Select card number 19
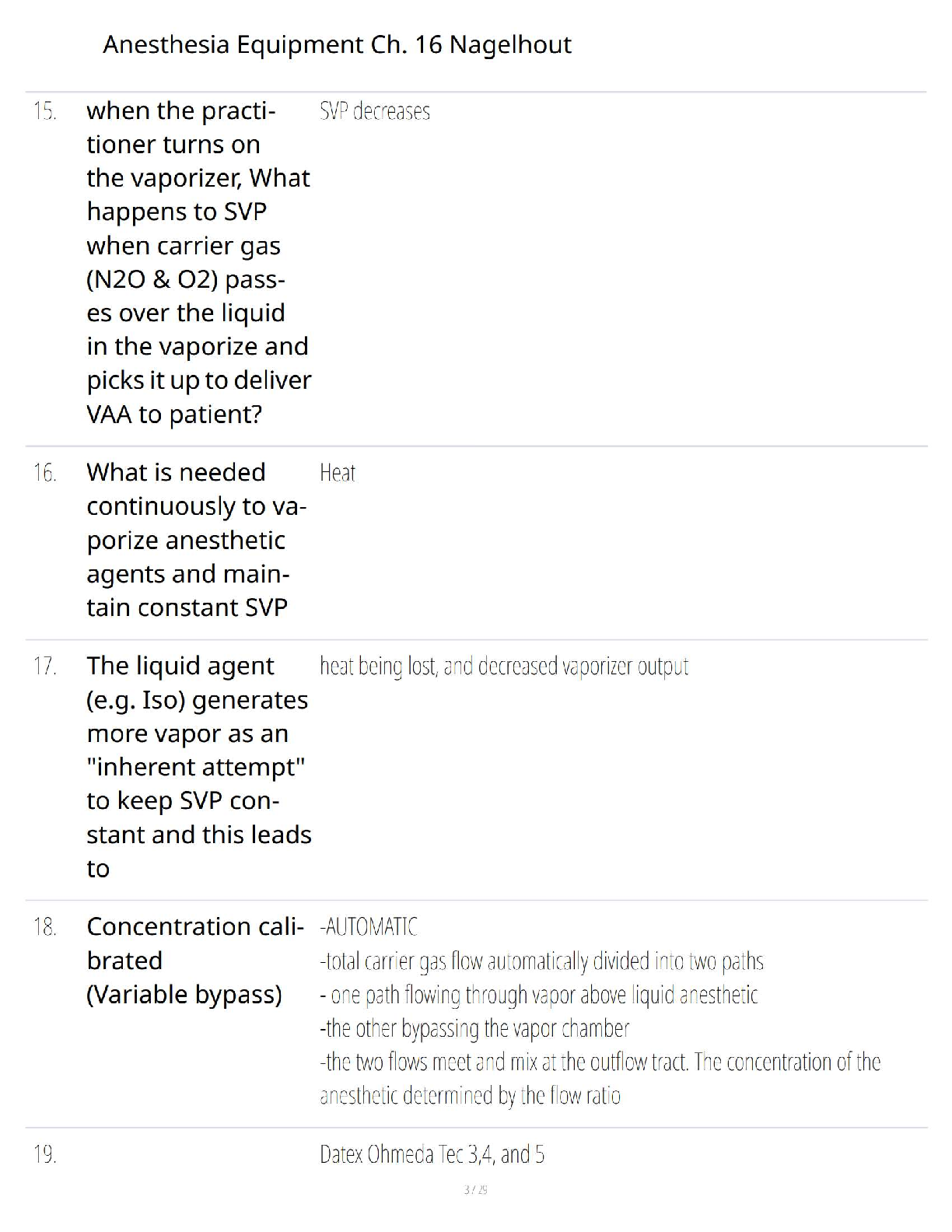Viewport: 952px width, 1232px height. pos(45,1154)
